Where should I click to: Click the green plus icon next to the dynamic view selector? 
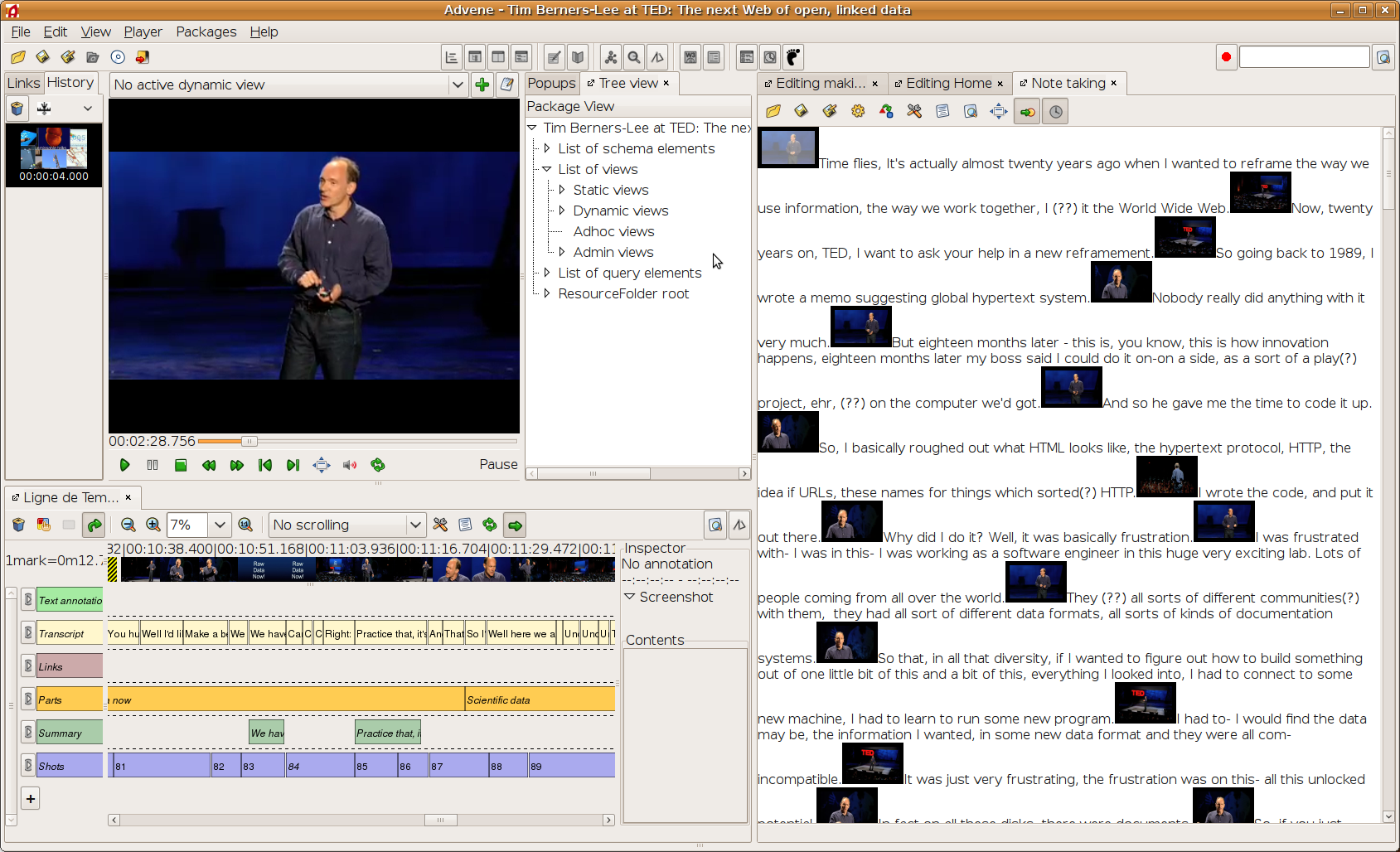tap(482, 85)
